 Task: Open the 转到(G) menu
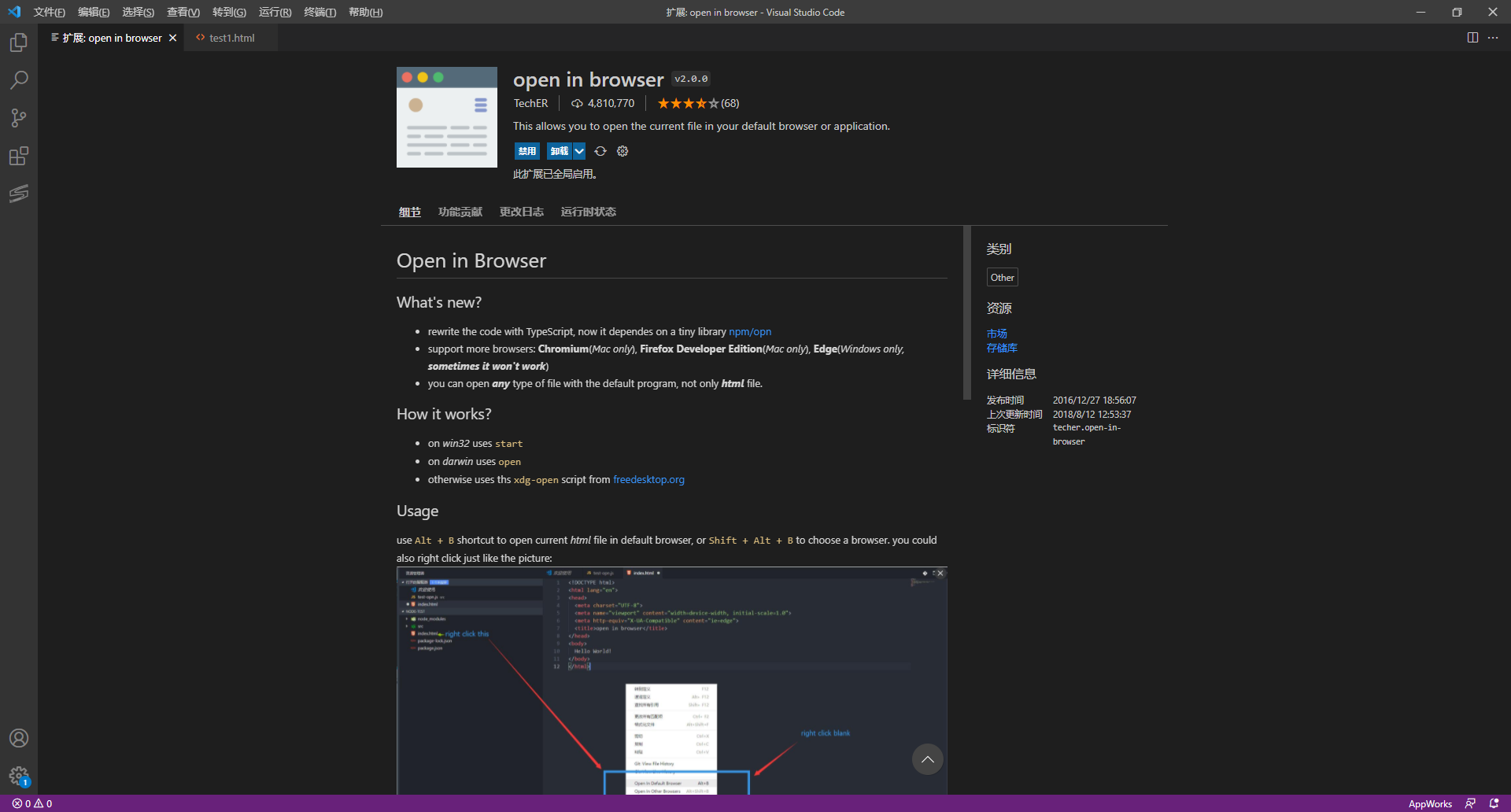[229, 12]
